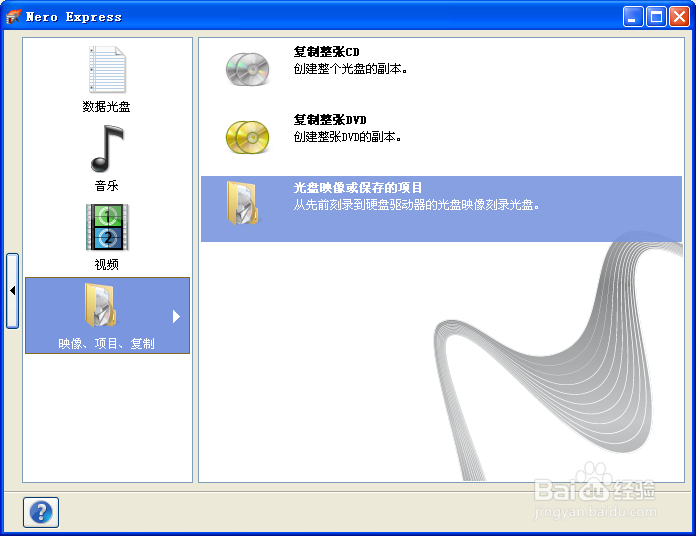Click the silver discs icon for 复制整张CD
The image size is (696, 536).
pos(247,69)
